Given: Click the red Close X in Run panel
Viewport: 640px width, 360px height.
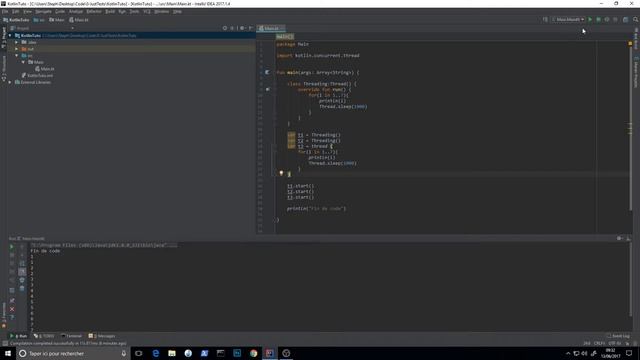Looking at the screenshot, I should point(12,309).
